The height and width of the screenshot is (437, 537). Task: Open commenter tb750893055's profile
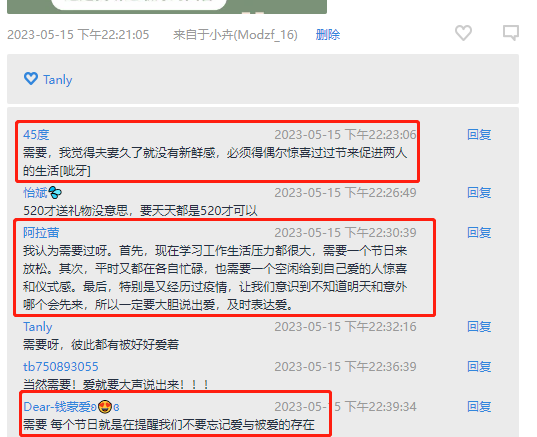(x=61, y=366)
